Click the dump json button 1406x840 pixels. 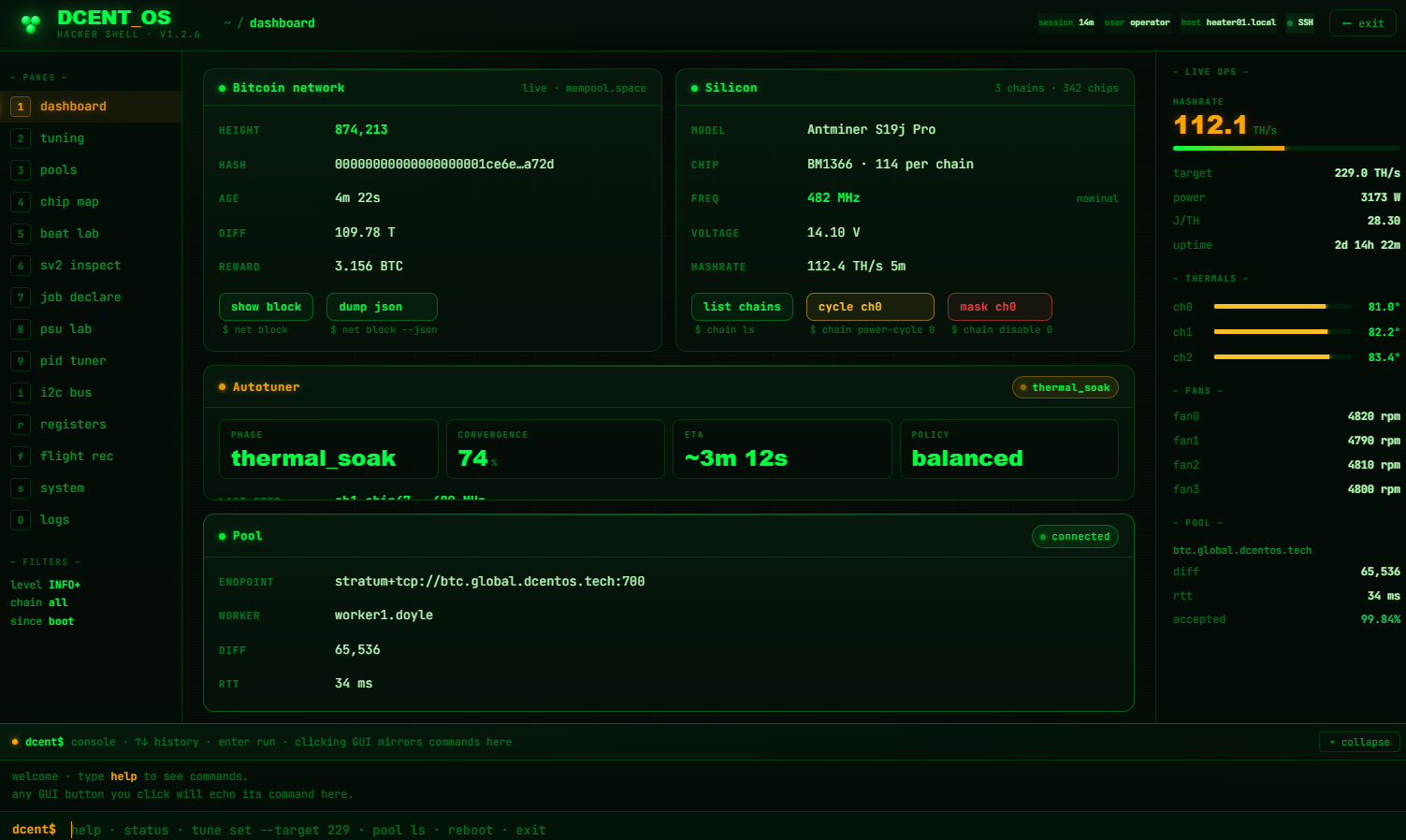click(x=382, y=307)
